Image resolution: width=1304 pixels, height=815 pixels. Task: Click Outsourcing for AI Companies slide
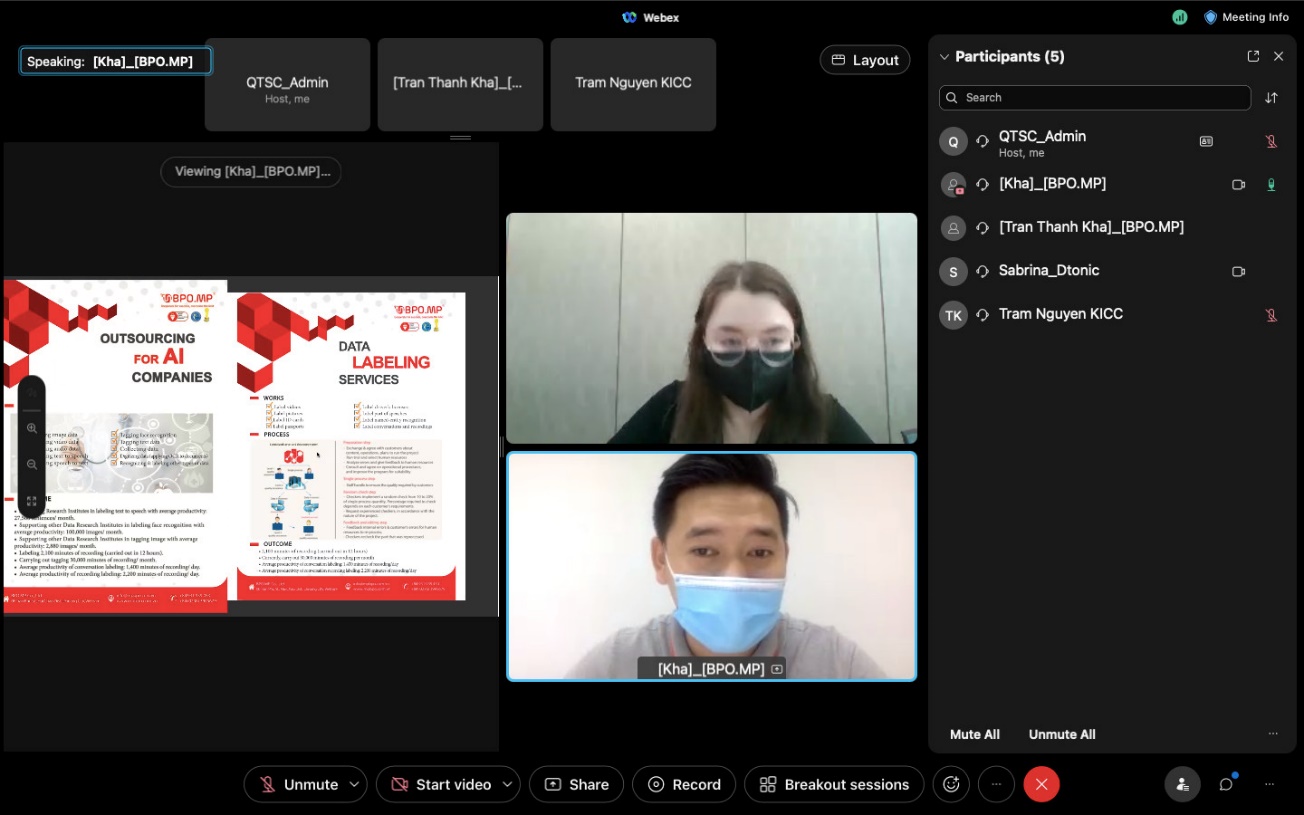coord(115,446)
